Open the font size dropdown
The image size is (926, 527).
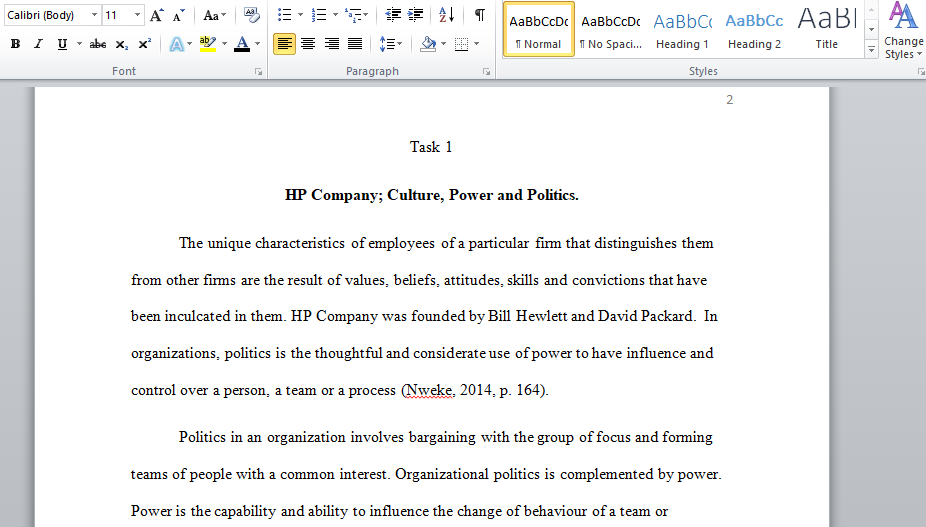[137, 15]
